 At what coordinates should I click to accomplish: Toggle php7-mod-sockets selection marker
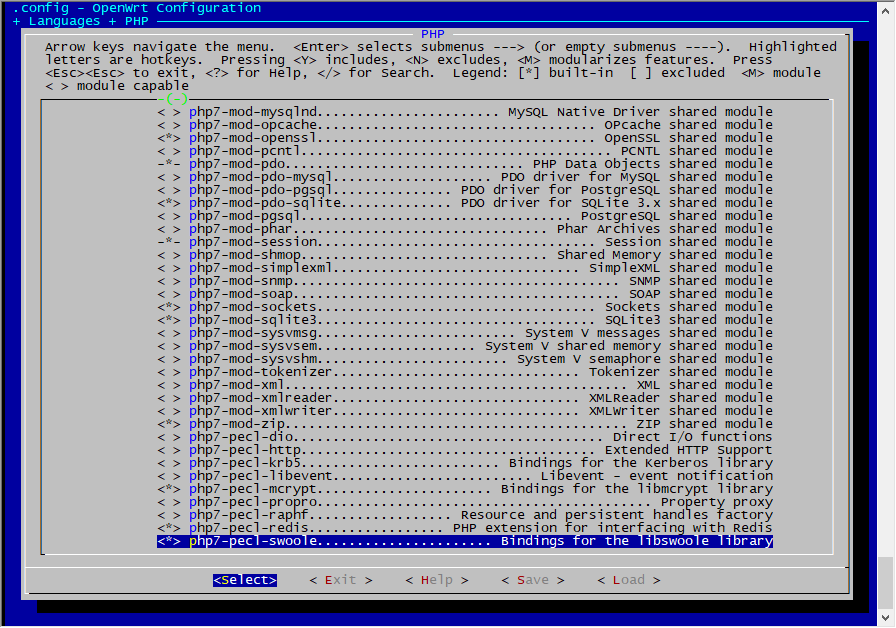[x=169, y=307]
